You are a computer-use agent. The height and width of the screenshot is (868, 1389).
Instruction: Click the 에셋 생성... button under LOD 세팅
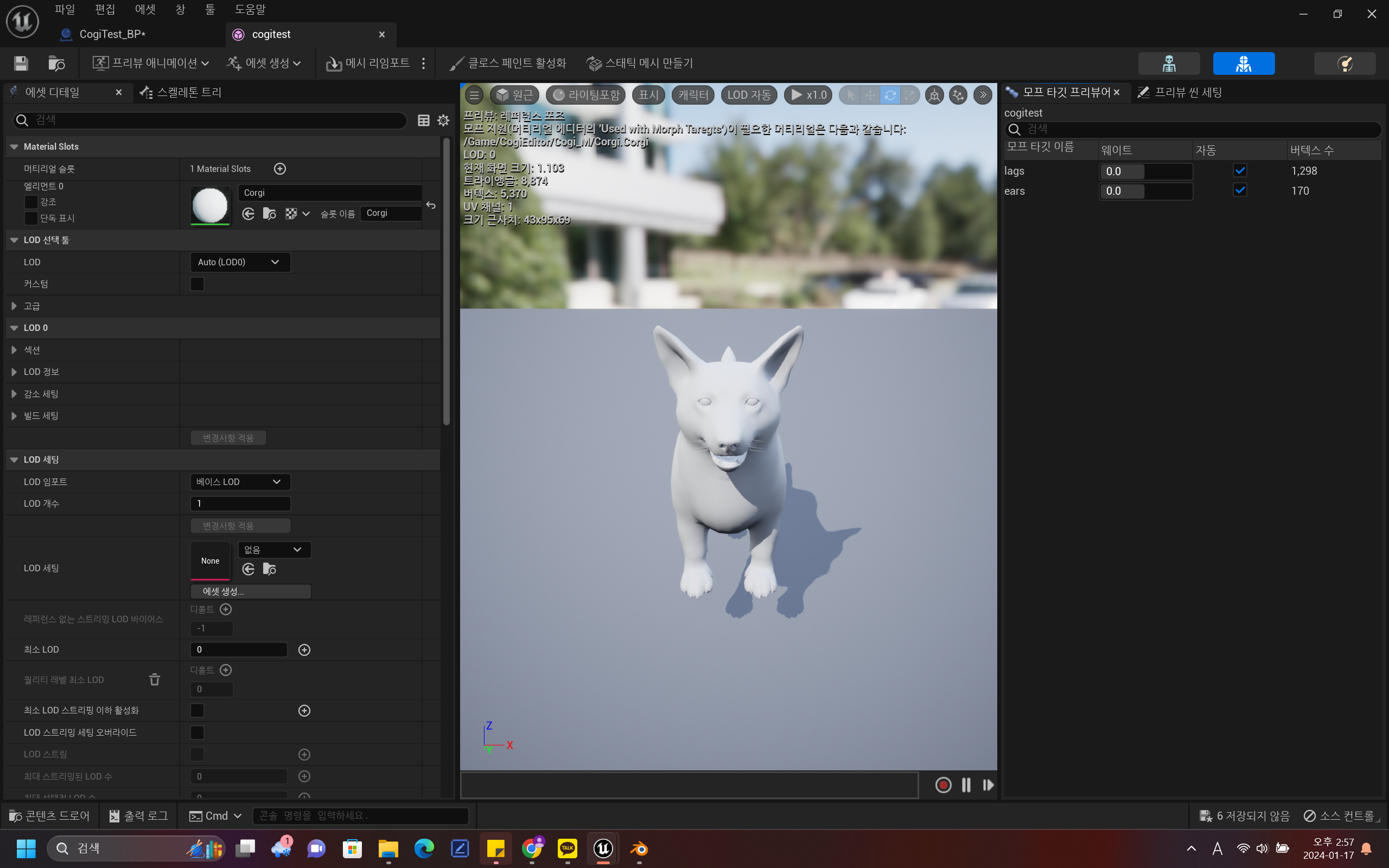[250, 591]
